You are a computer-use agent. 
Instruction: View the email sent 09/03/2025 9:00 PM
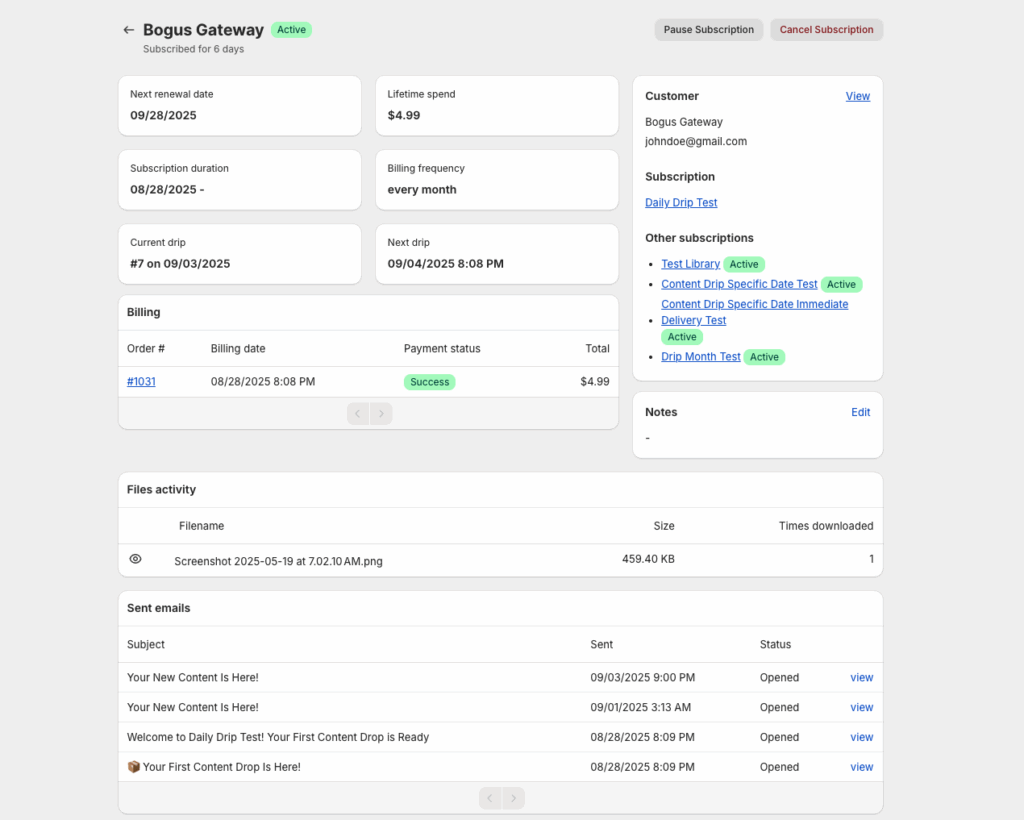[861, 678]
